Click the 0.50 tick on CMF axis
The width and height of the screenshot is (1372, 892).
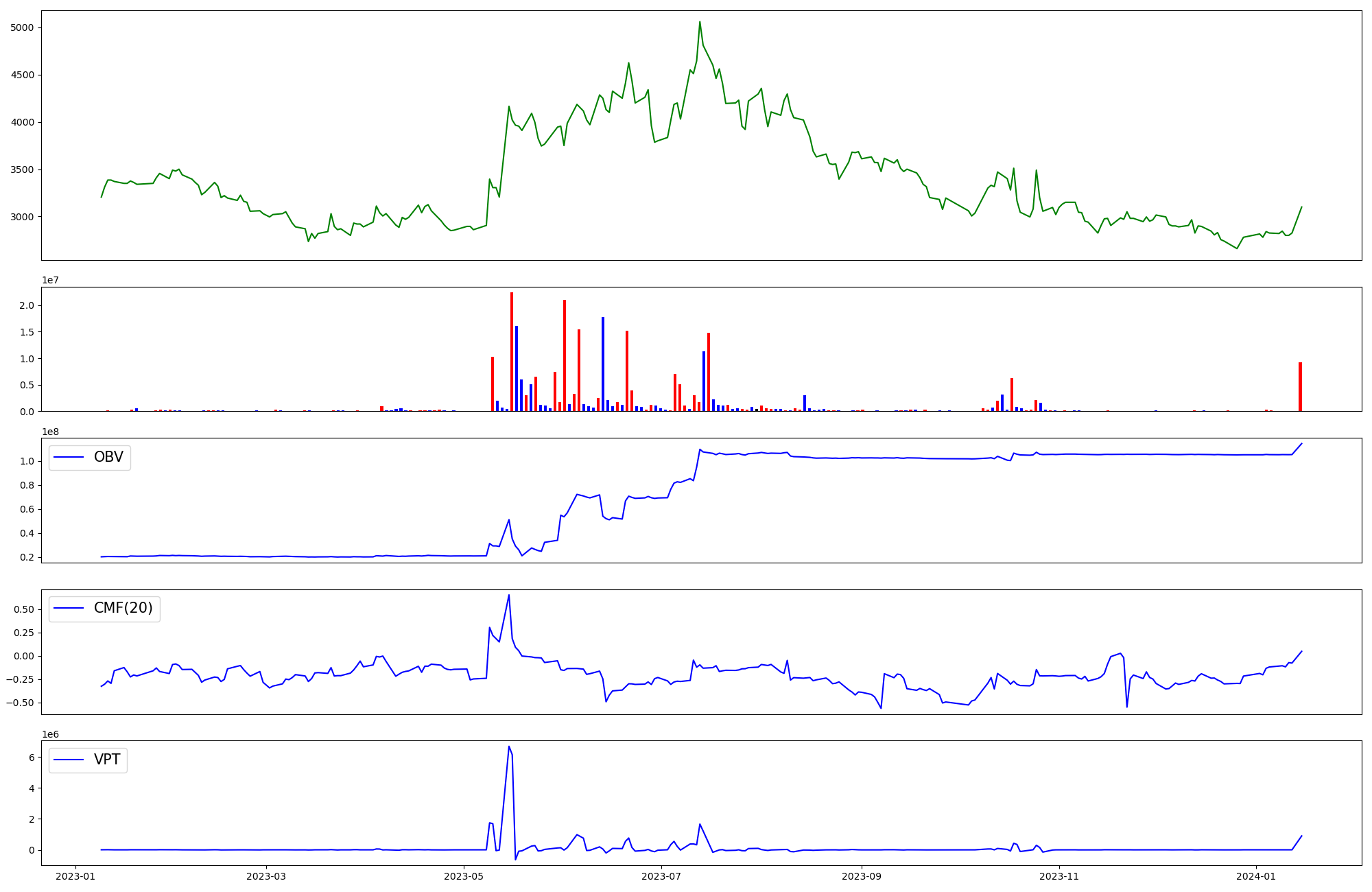click(25, 609)
